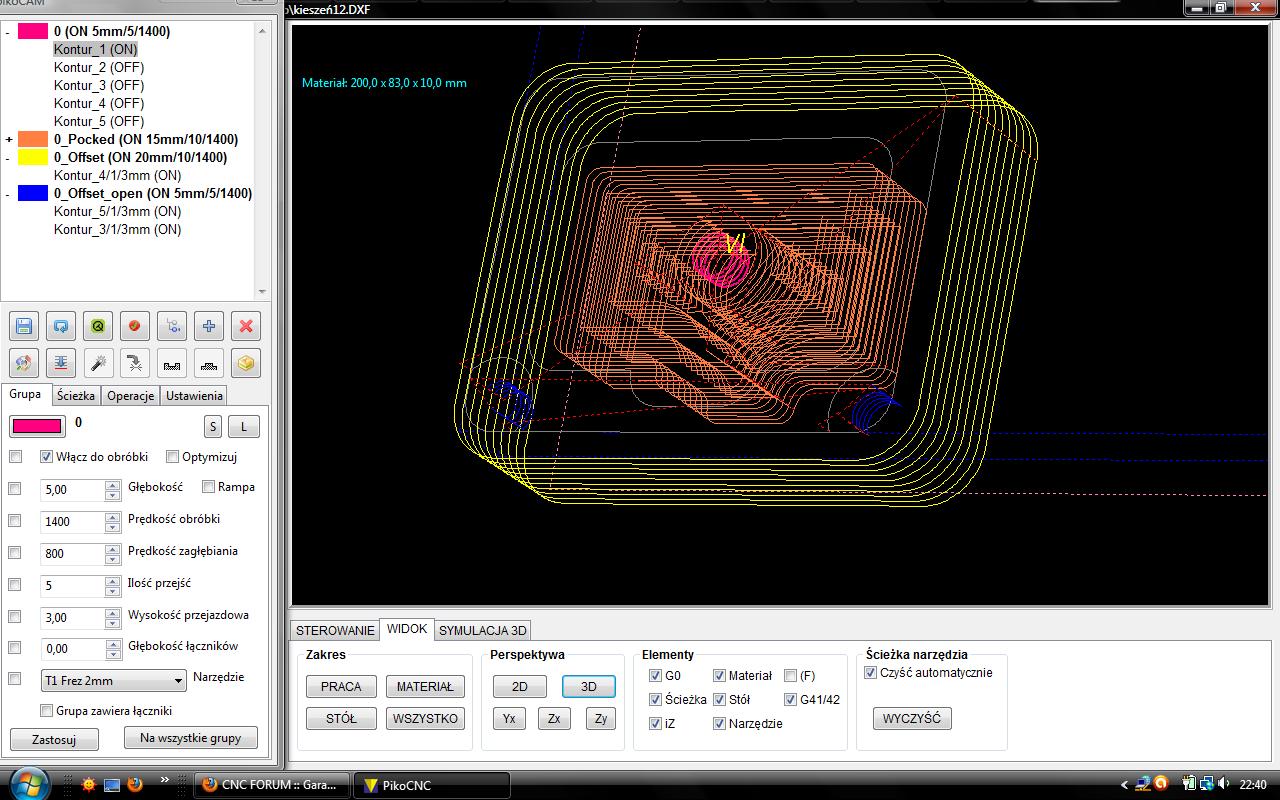The width and height of the screenshot is (1280, 800).
Task: Decrease Wysokość przejazdowa spinner down
Action: tap(112, 623)
